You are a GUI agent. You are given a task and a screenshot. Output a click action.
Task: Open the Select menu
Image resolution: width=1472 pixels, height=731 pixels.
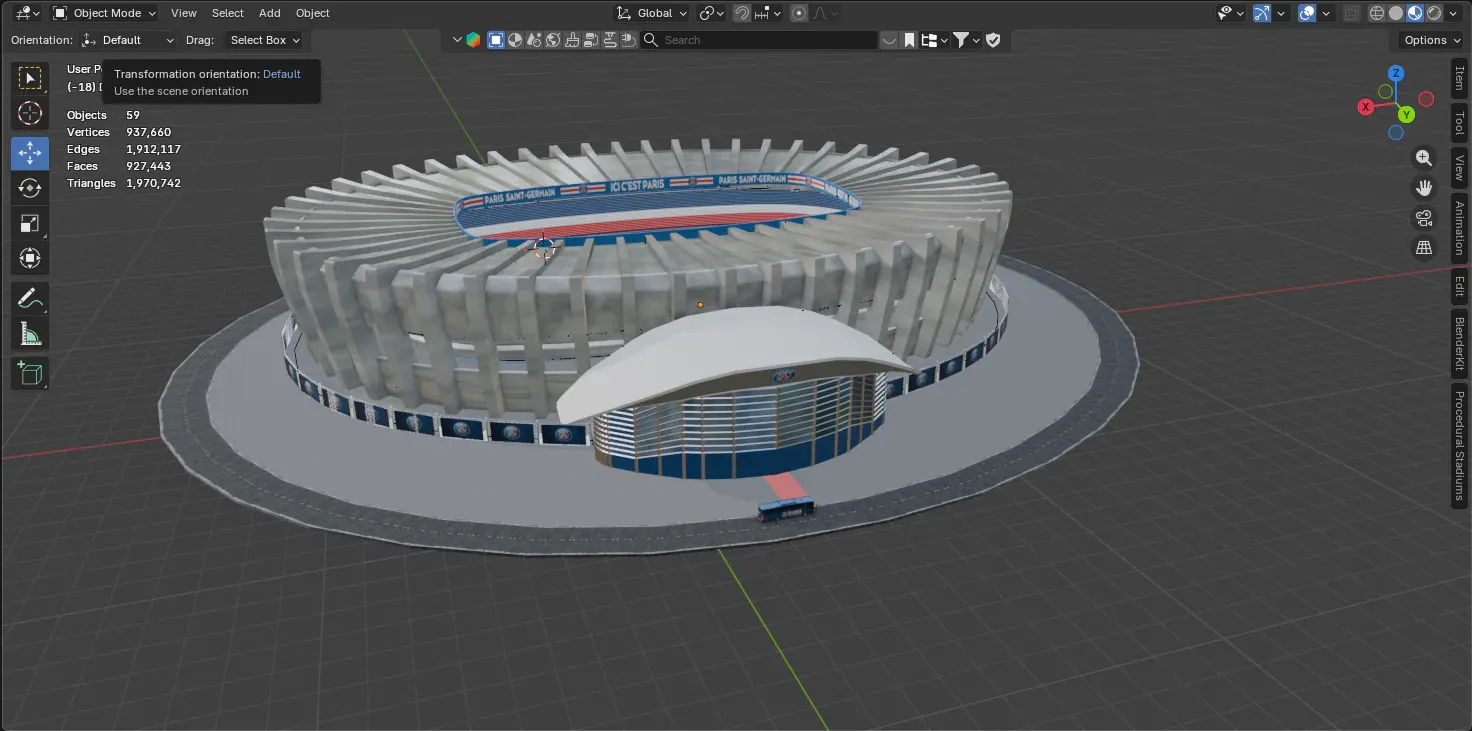coord(228,13)
